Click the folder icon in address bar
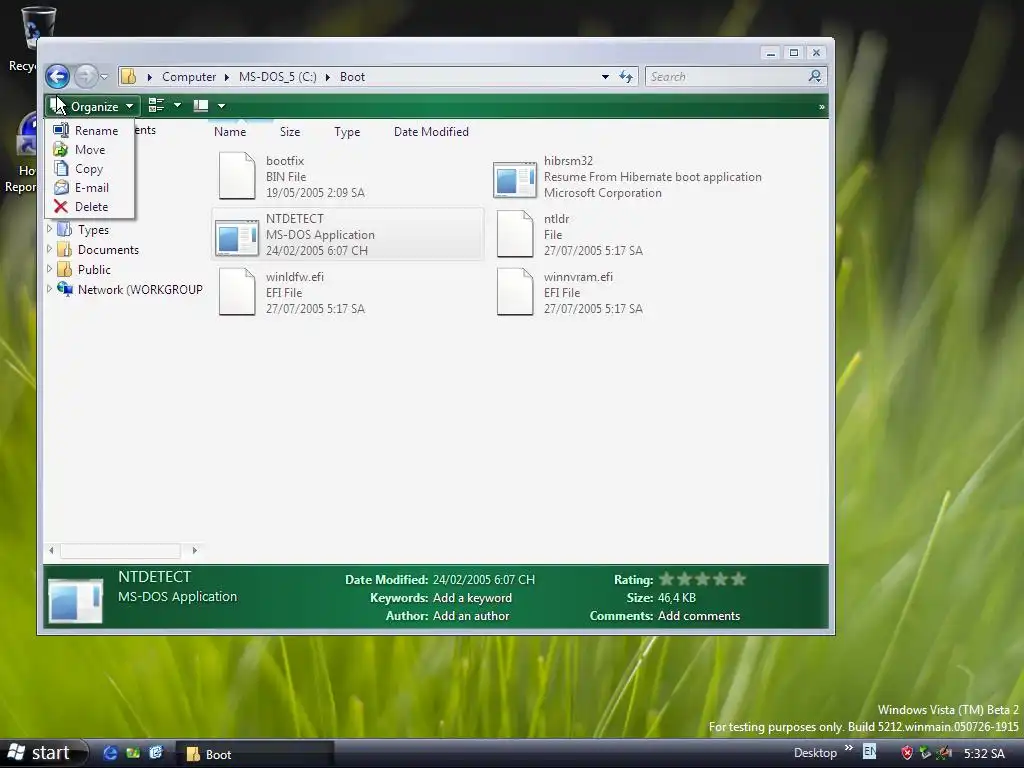The width and height of the screenshot is (1024, 768). [x=129, y=76]
